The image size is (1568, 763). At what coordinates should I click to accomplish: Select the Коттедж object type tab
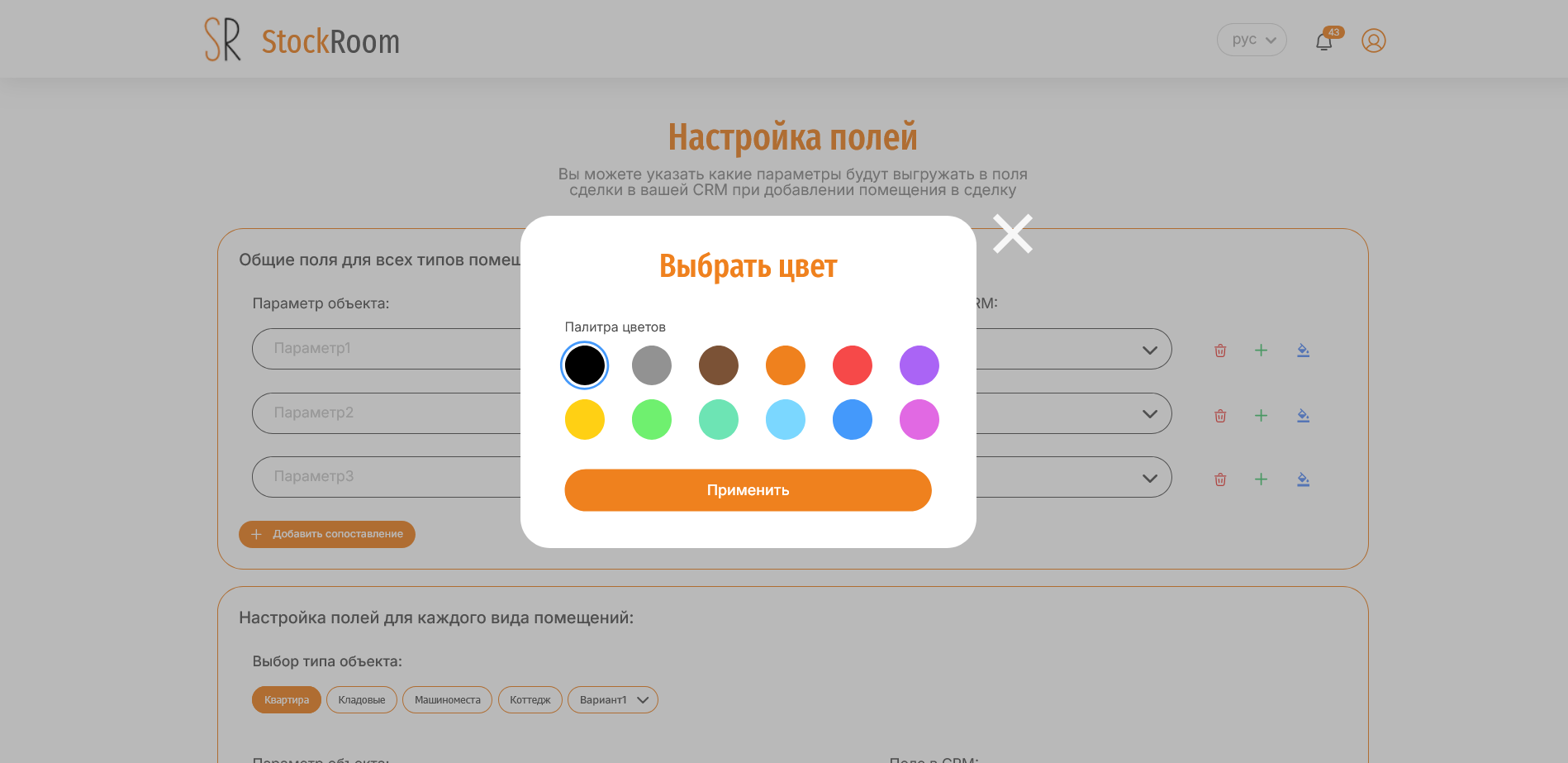click(530, 700)
